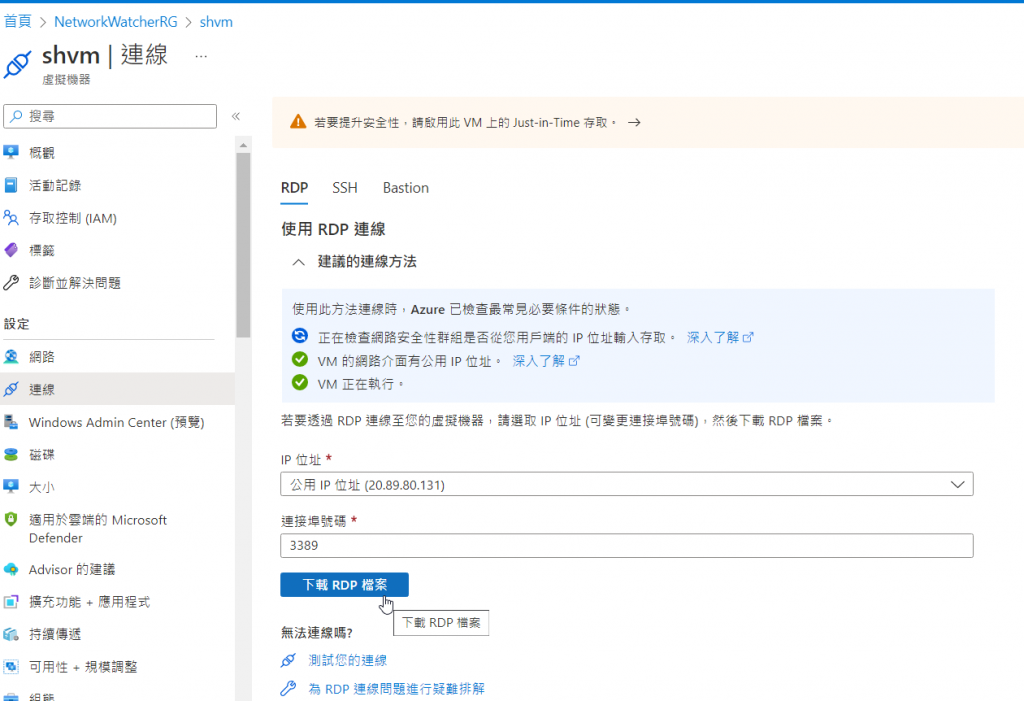
Task: Open the IP 位址 dropdown
Action: click(x=626, y=484)
